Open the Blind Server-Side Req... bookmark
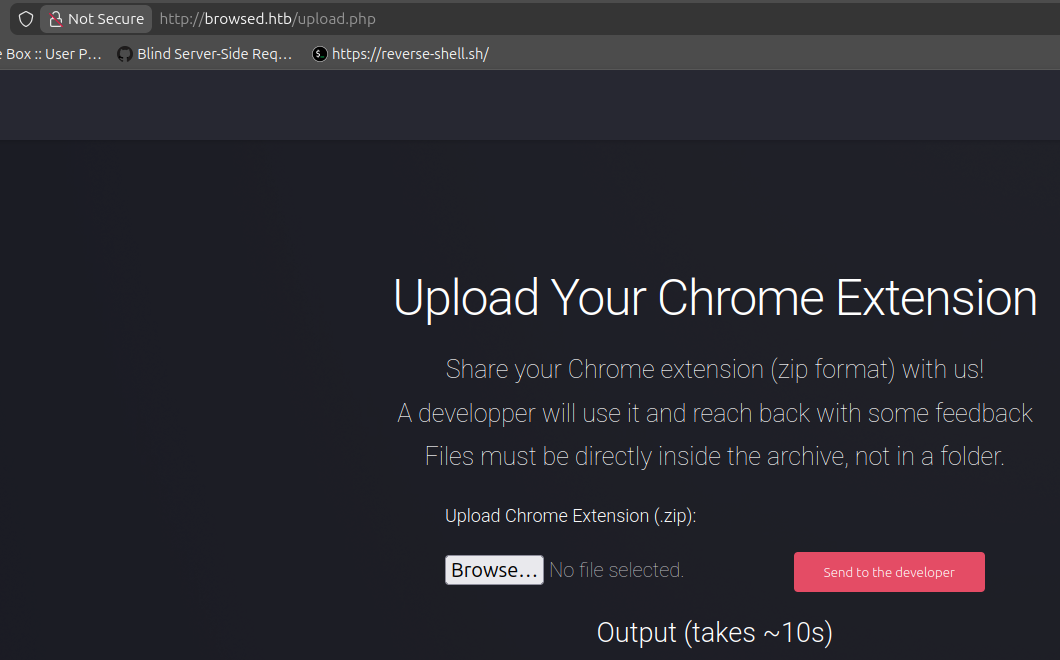This screenshot has height=660, width=1060. (x=205, y=54)
